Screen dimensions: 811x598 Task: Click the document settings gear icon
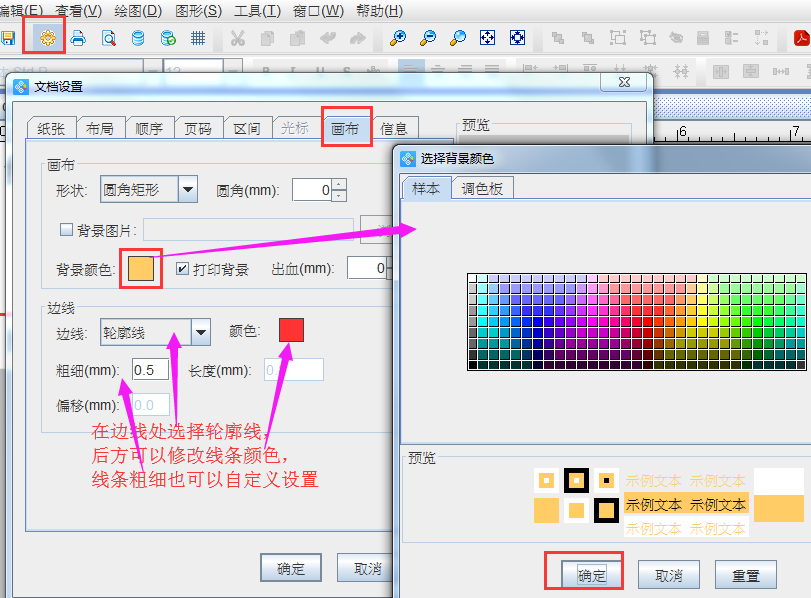pyautogui.click(x=45, y=38)
